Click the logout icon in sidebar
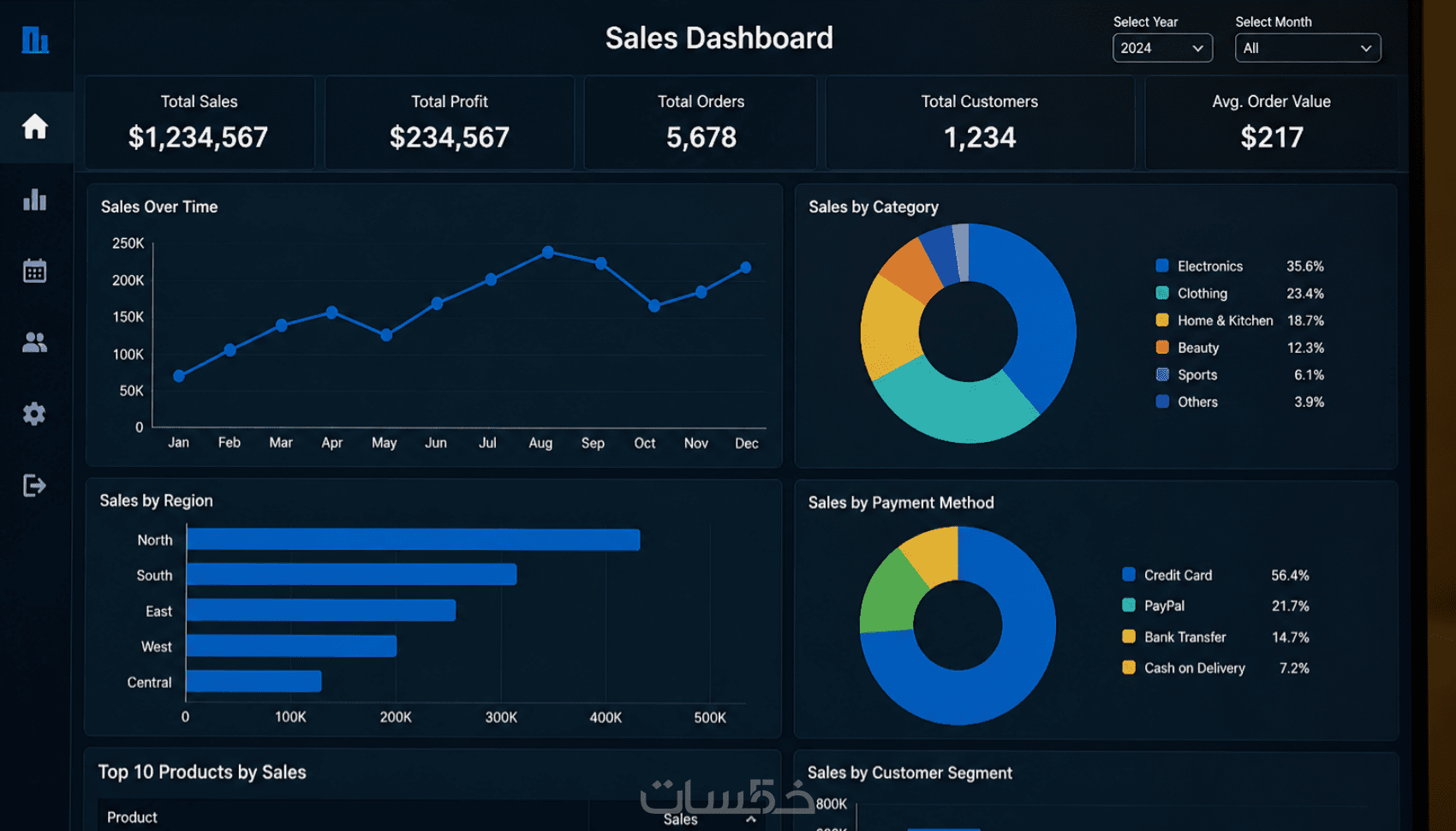This screenshot has height=831, width=1456. click(34, 486)
